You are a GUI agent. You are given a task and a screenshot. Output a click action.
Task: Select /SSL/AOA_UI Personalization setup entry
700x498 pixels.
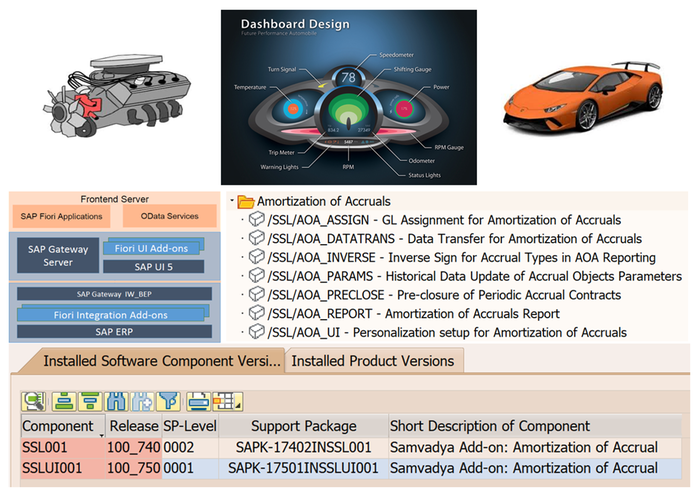[x=447, y=332]
